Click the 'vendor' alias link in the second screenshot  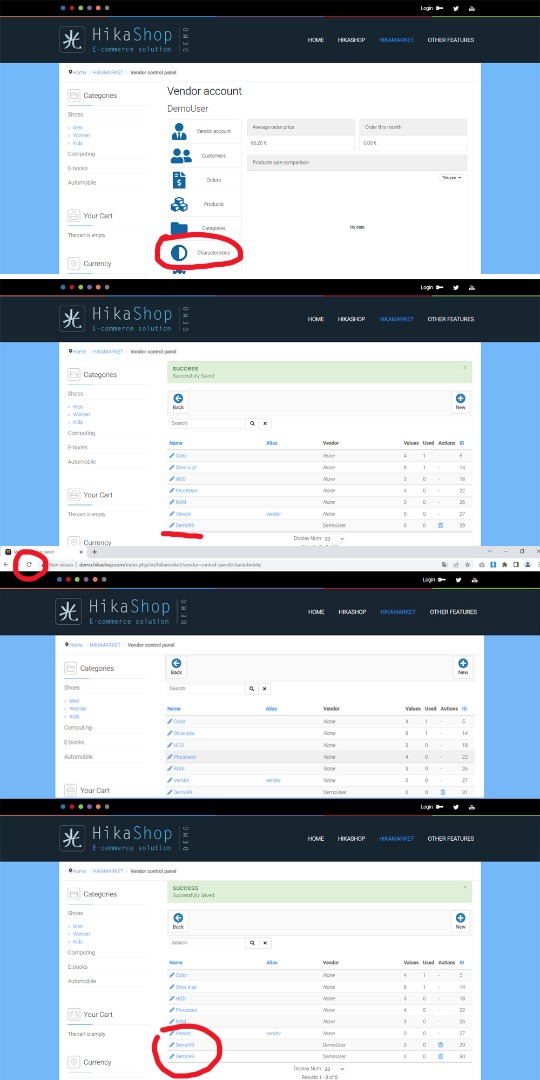(273, 514)
